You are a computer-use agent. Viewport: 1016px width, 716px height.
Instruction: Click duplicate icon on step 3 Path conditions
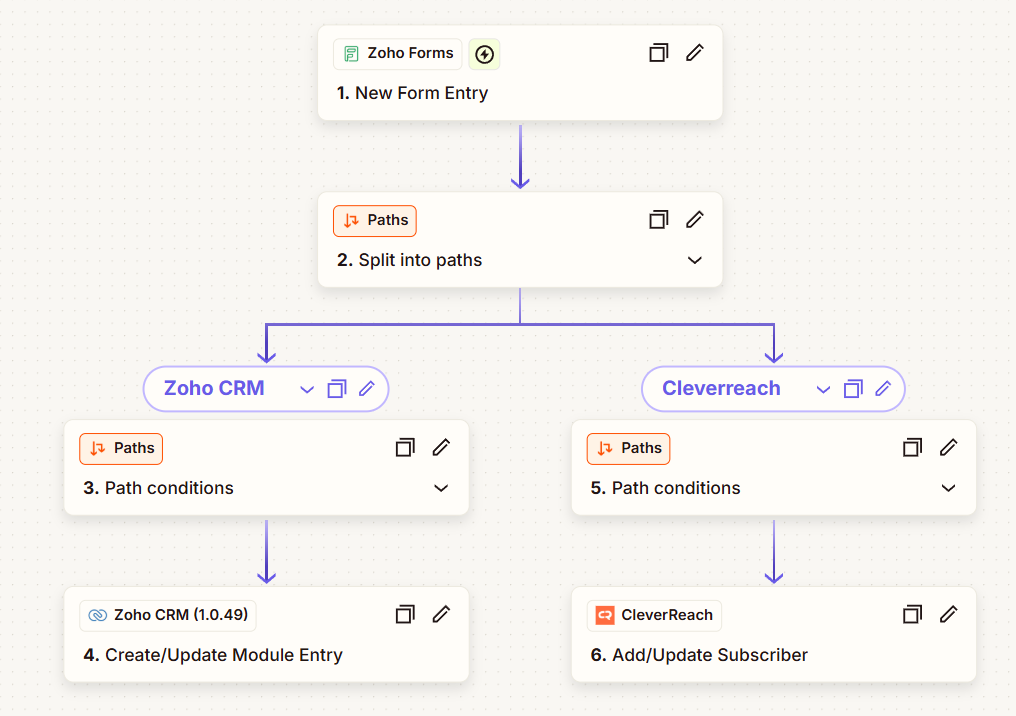(405, 448)
